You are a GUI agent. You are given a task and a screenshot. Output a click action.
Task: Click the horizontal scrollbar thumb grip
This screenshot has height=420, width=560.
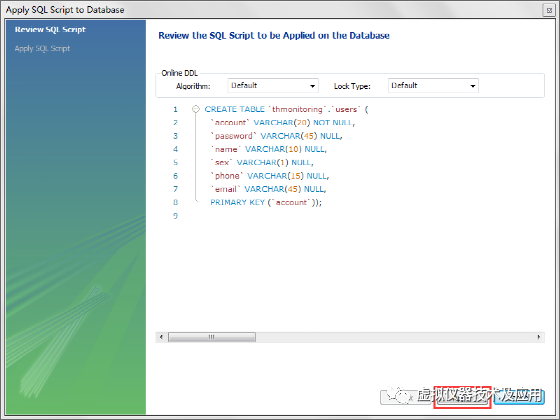point(212,337)
